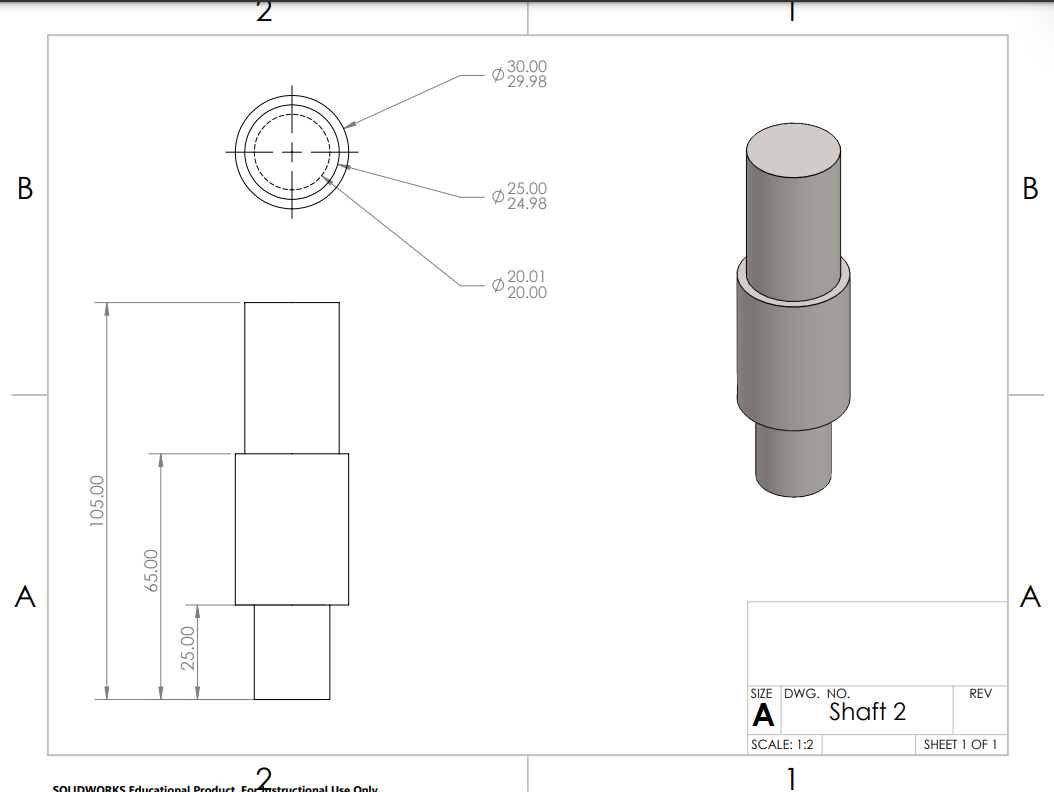Click the REV field in title block
Viewport: 1054px width, 792px height.
[x=980, y=693]
